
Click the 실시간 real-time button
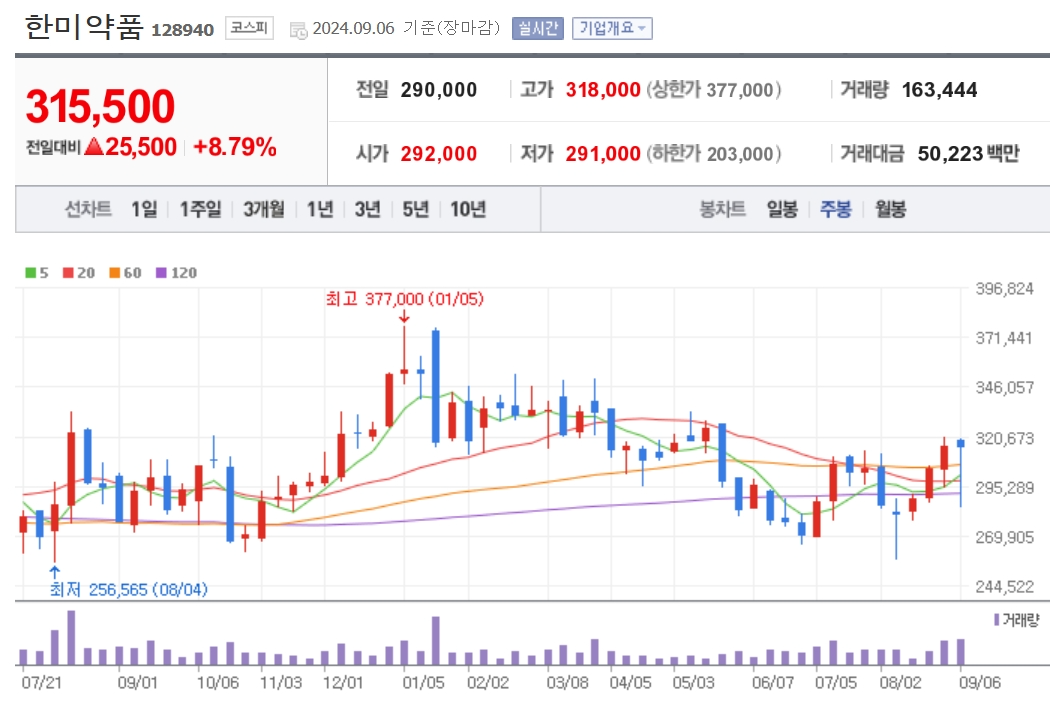(538, 28)
